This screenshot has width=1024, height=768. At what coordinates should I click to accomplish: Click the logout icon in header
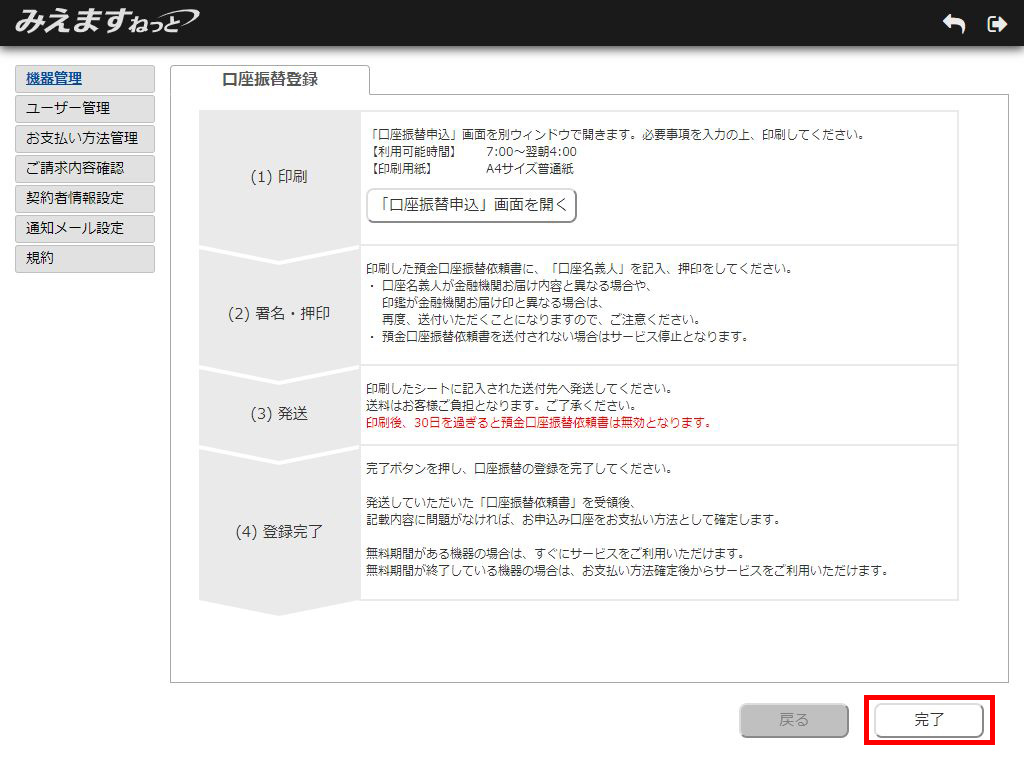pyautogui.click(x=996, y=24)
